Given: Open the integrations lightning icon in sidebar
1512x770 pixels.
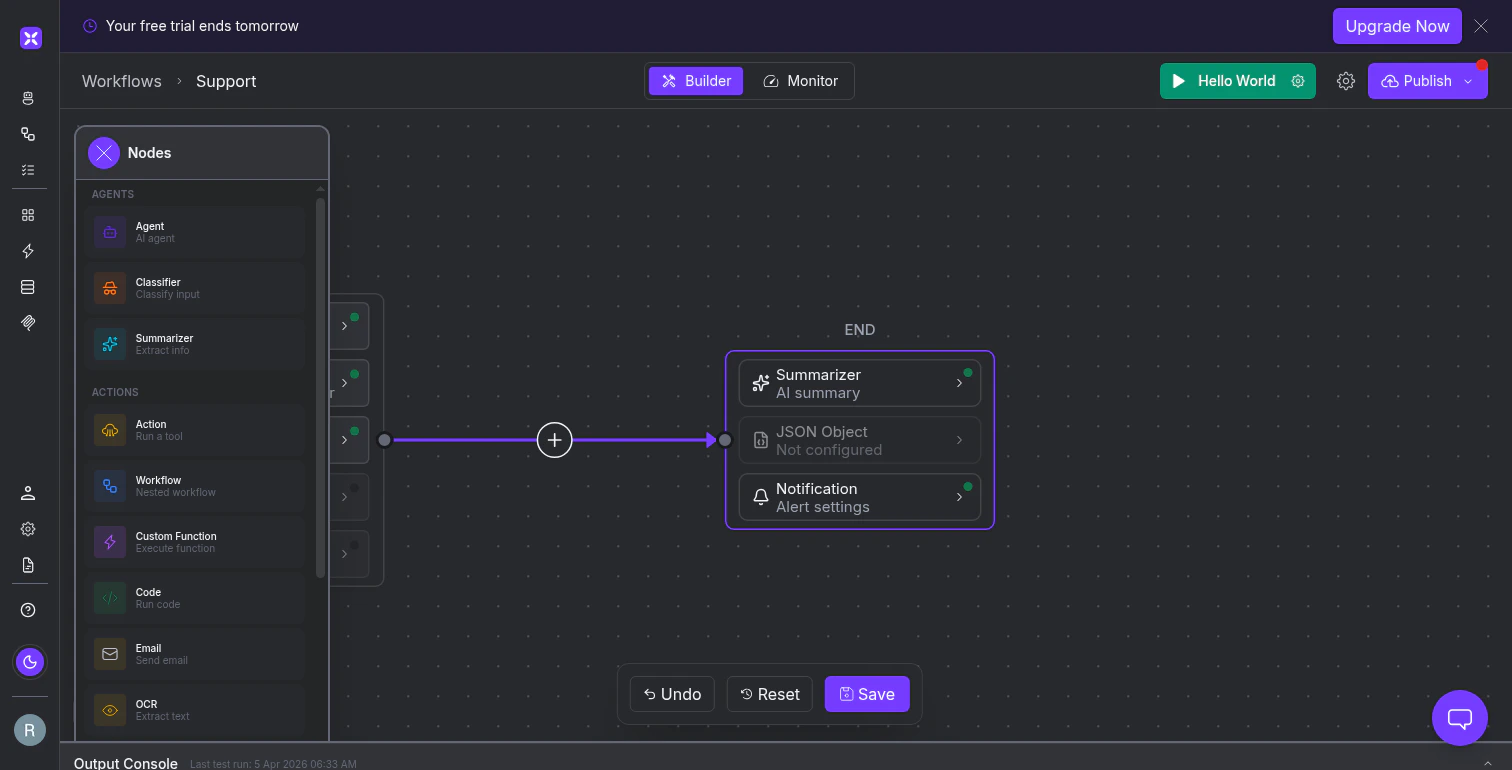Looking at the screenshot, I should [x=27, y=251].
